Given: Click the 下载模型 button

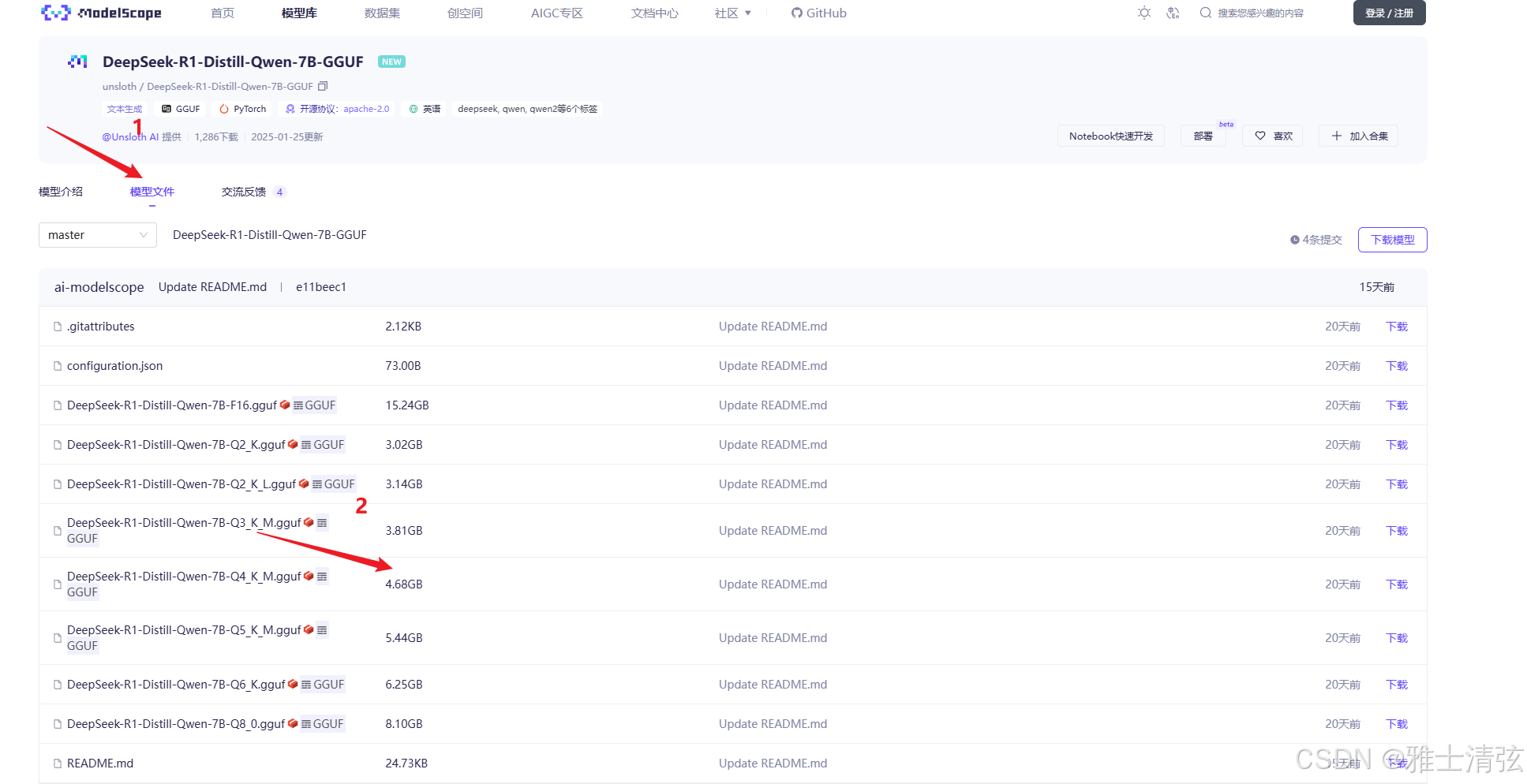Looking at the screenshot, I should 1393,240.
